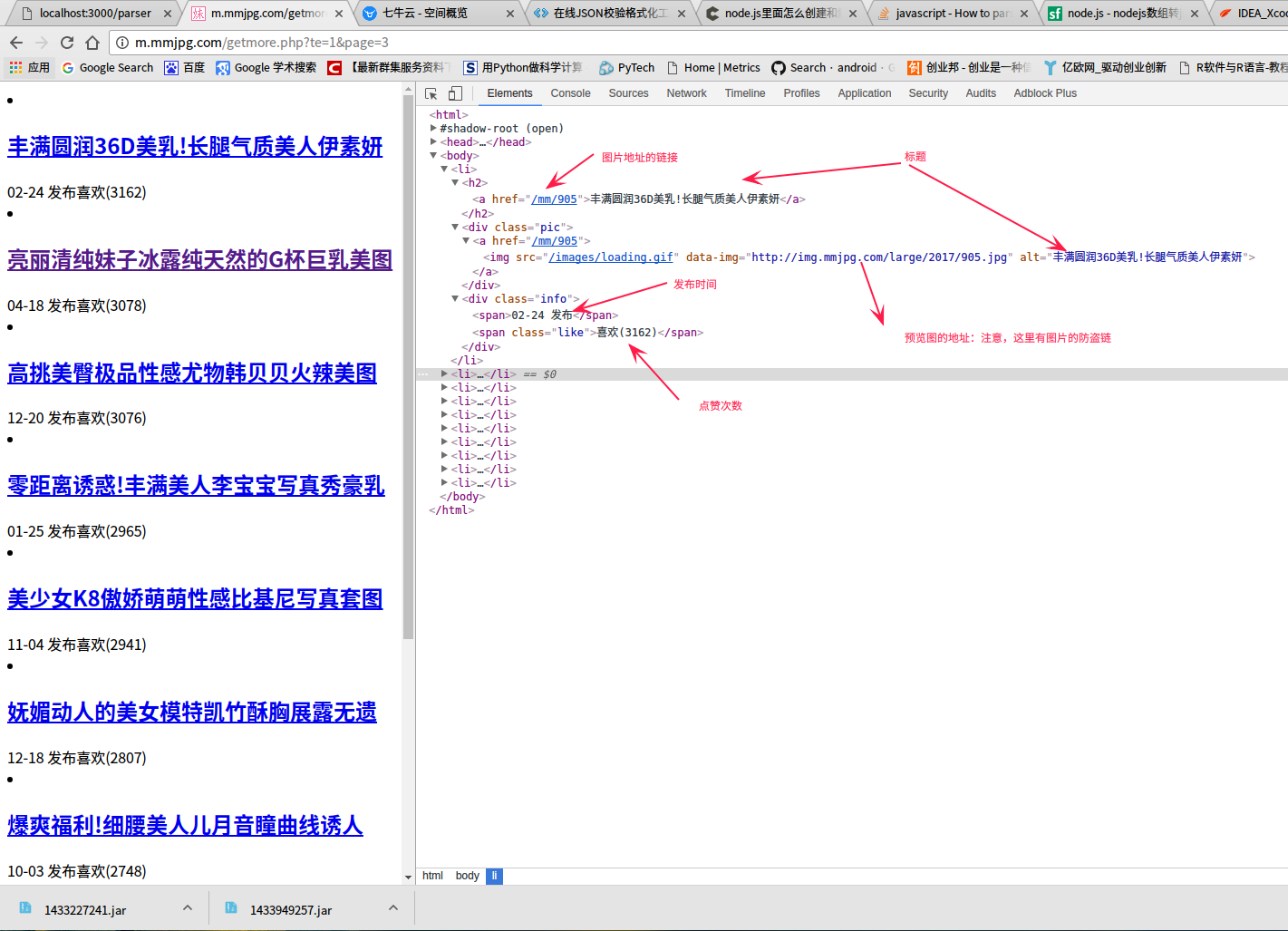This screenshot has width=1288, height=931.
Task: Open the 百度 bookmark
Action: click(x=184, y=67)
